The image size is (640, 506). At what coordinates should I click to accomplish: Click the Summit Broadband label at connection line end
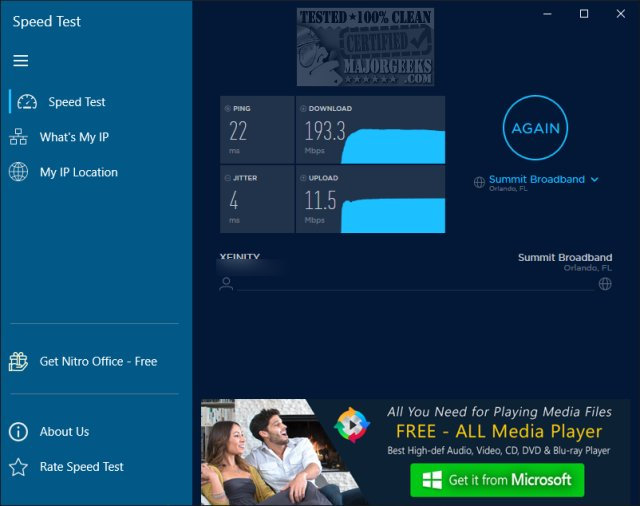click(x=565, y=257)
